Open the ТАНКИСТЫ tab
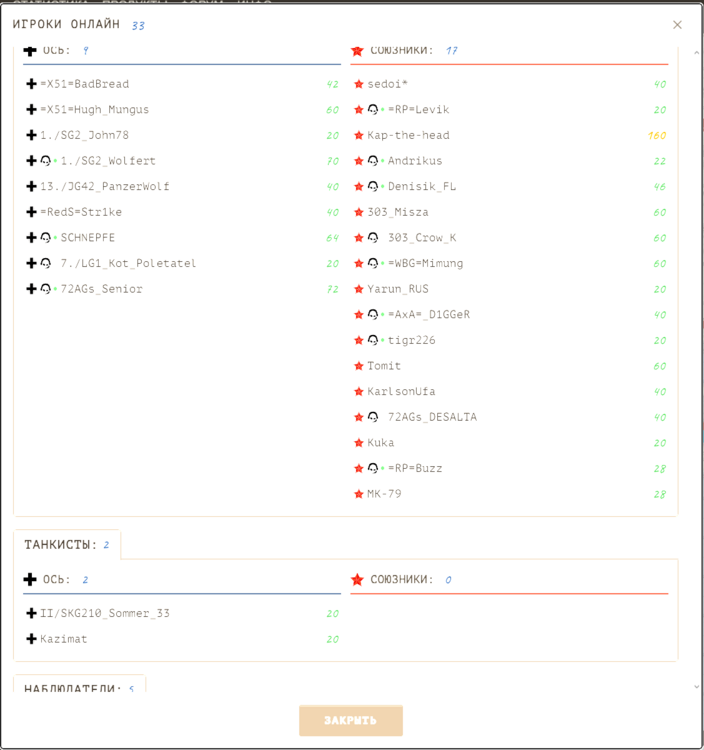 [67, 544]
